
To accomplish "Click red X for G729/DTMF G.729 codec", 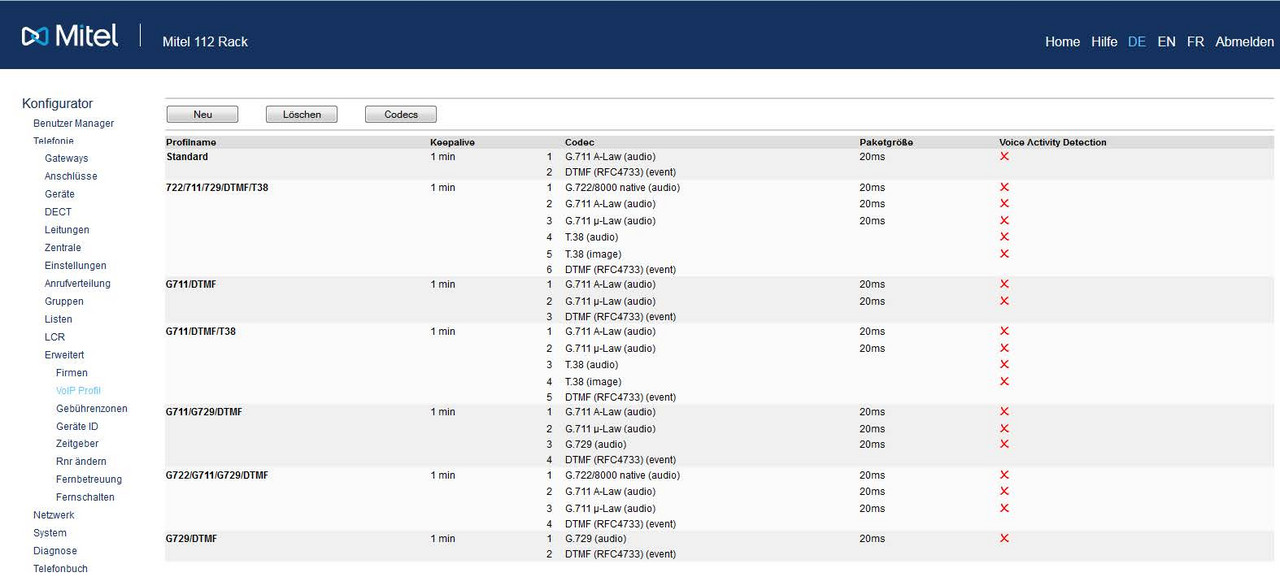I will tap(1004, 538).
